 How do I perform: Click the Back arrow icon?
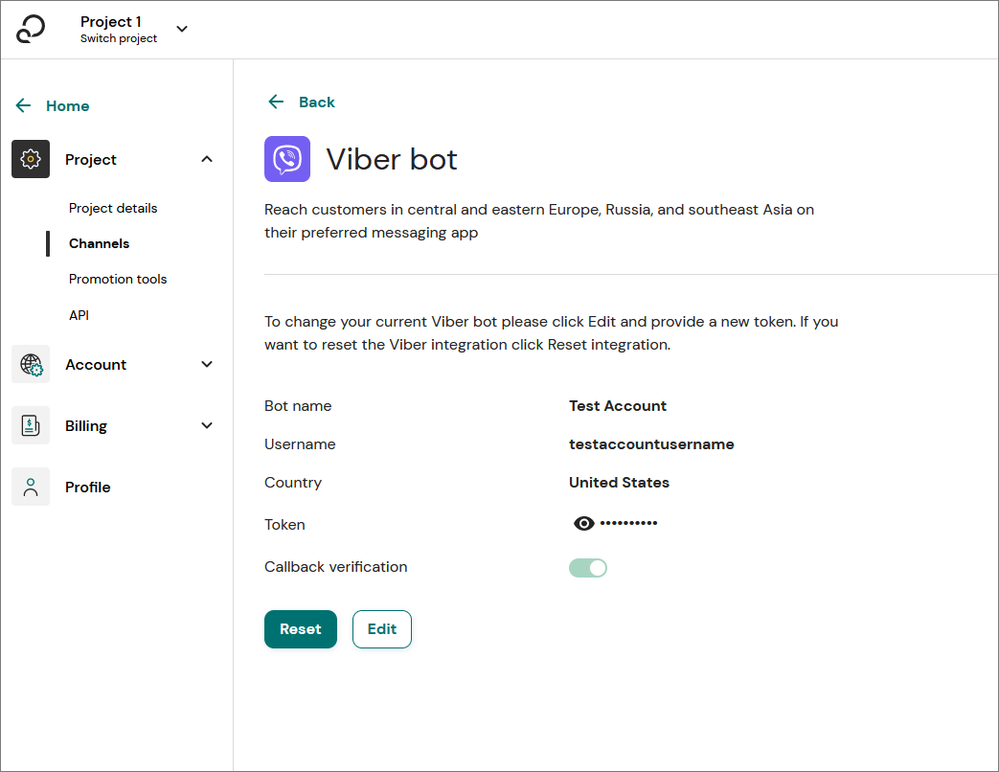276,101
